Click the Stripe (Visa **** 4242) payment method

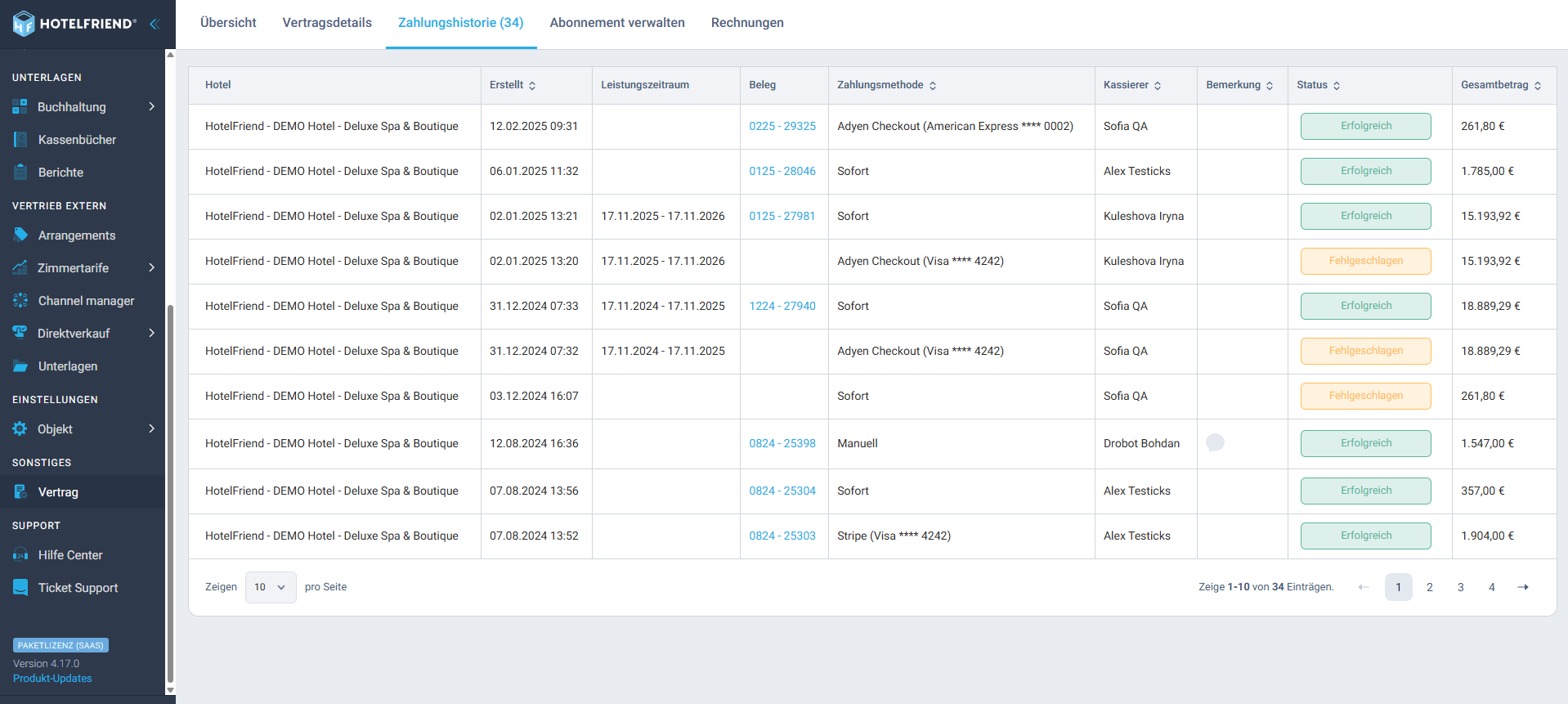[894, 536]
